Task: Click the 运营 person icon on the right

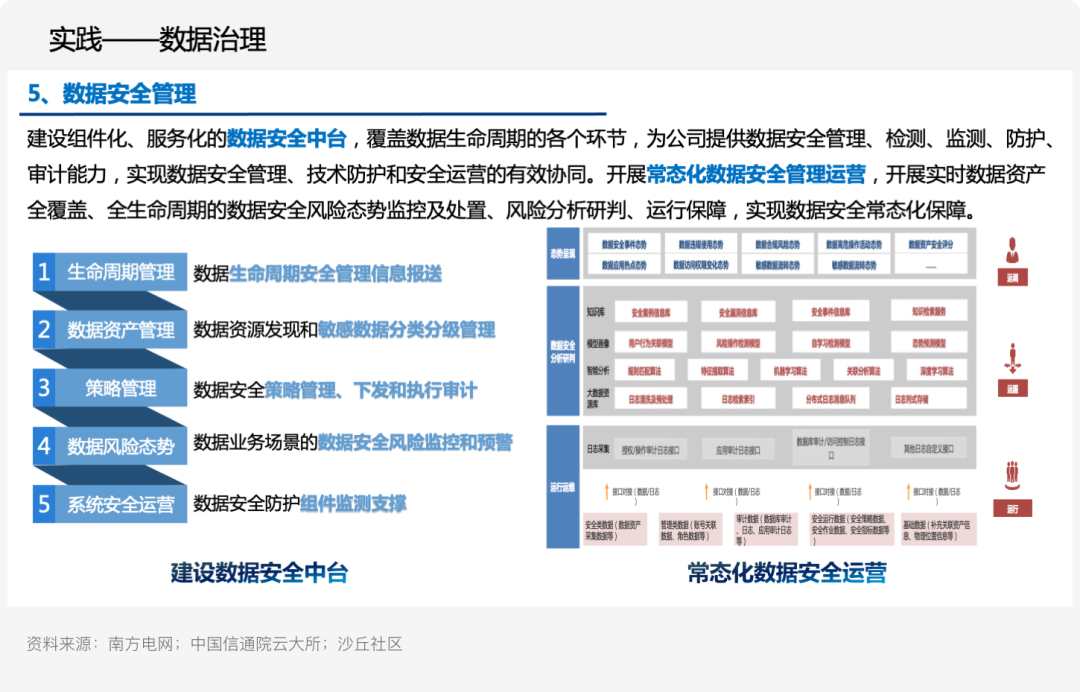Action: click(1012, 250)
